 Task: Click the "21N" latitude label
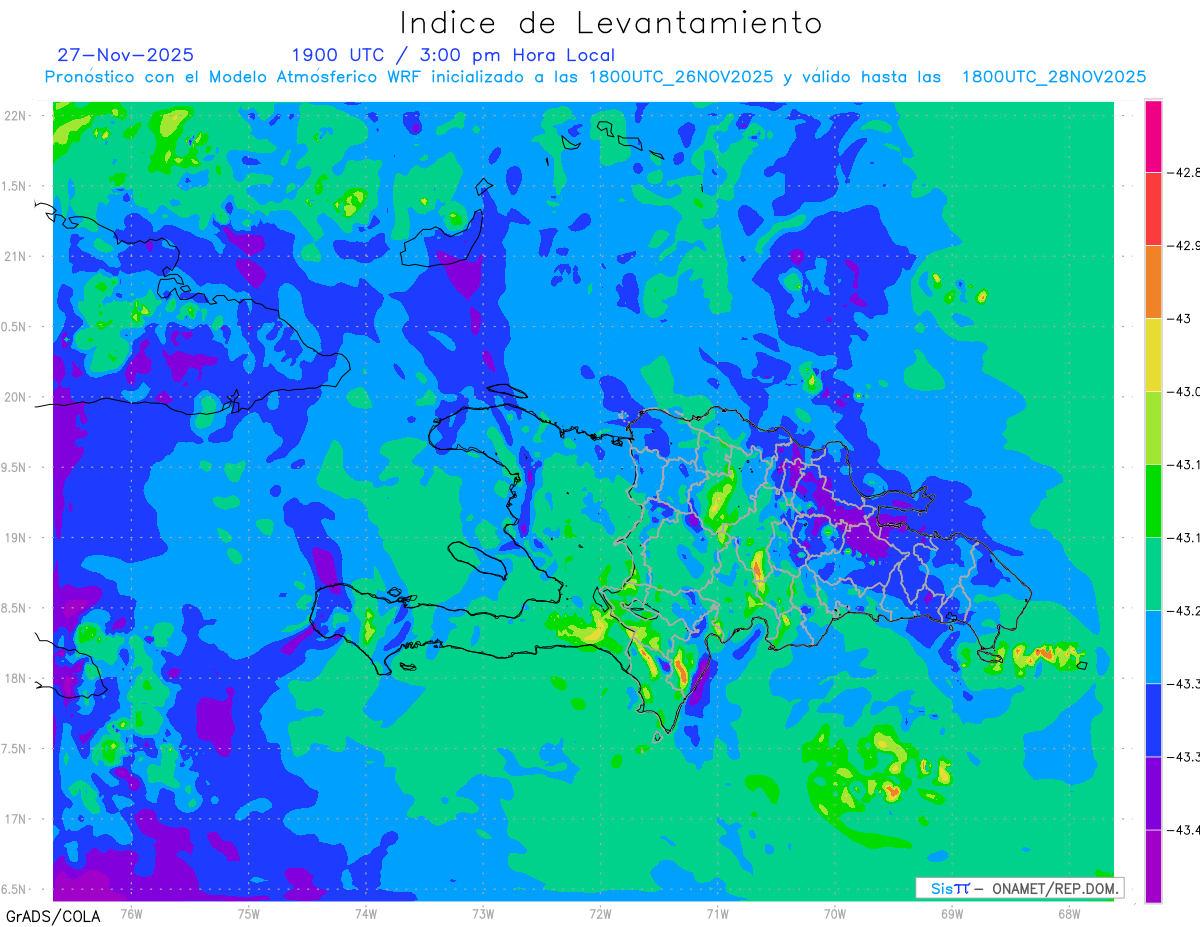pyautogui.click(x=17, y=256)
